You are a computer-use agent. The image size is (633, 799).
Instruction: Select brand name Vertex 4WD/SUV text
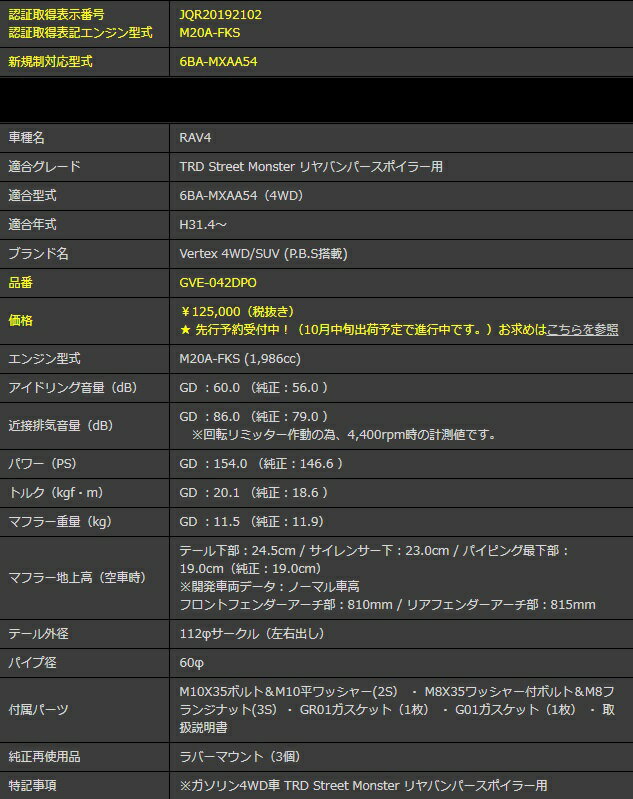click(263, 254)
